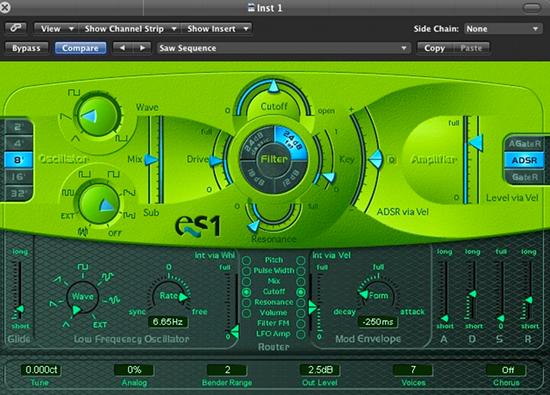Click the LFO Rate knob
This screenshot has width=550, height=395.
coord(169,296)
